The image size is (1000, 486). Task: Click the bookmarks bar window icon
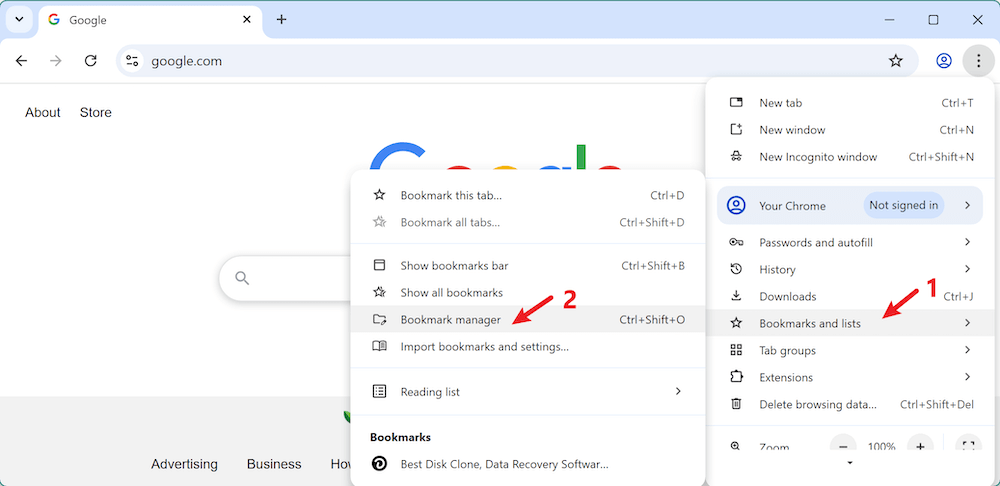(379, 265)
